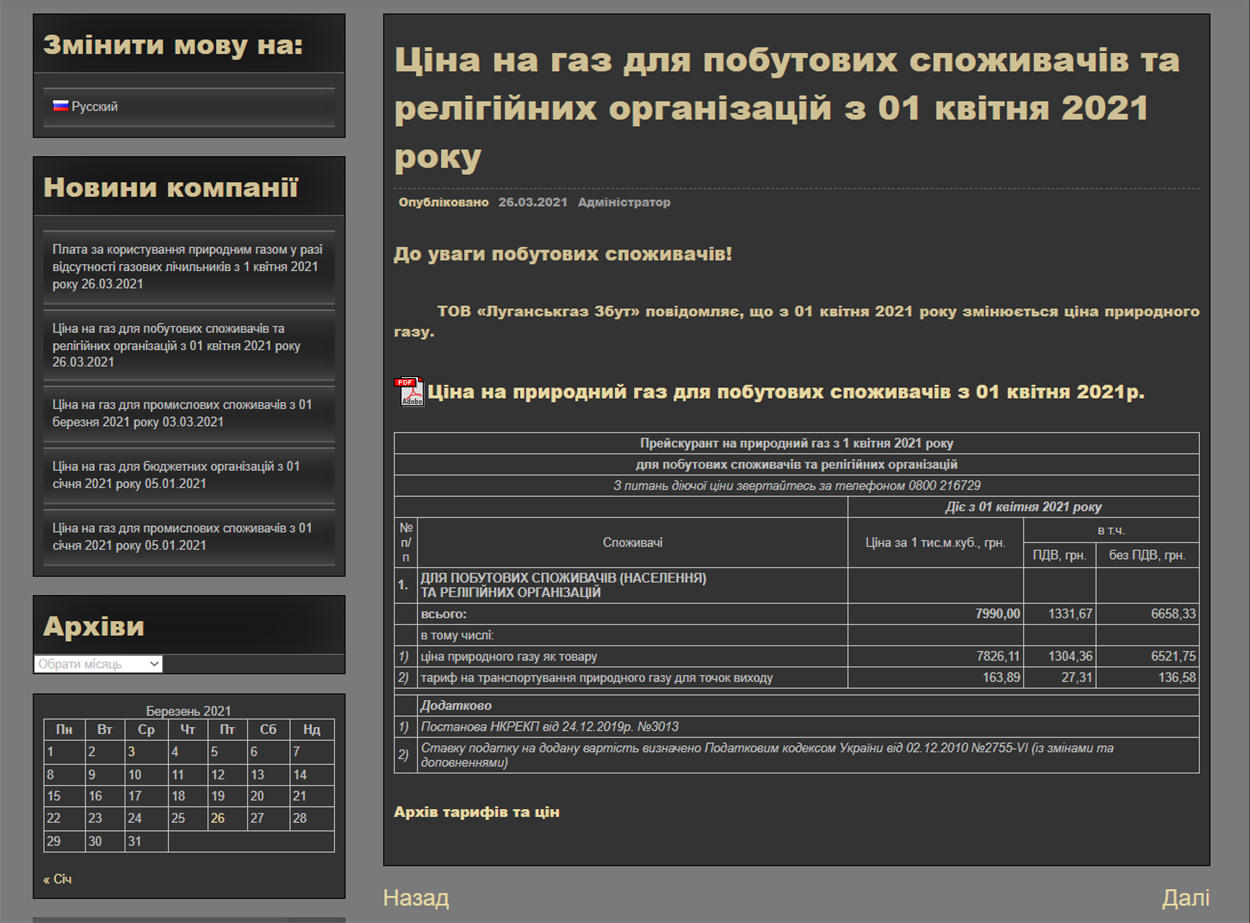Screen dimensions: 1250x923
Task: Click the Russian flag icon
Action: pos(60,106)
